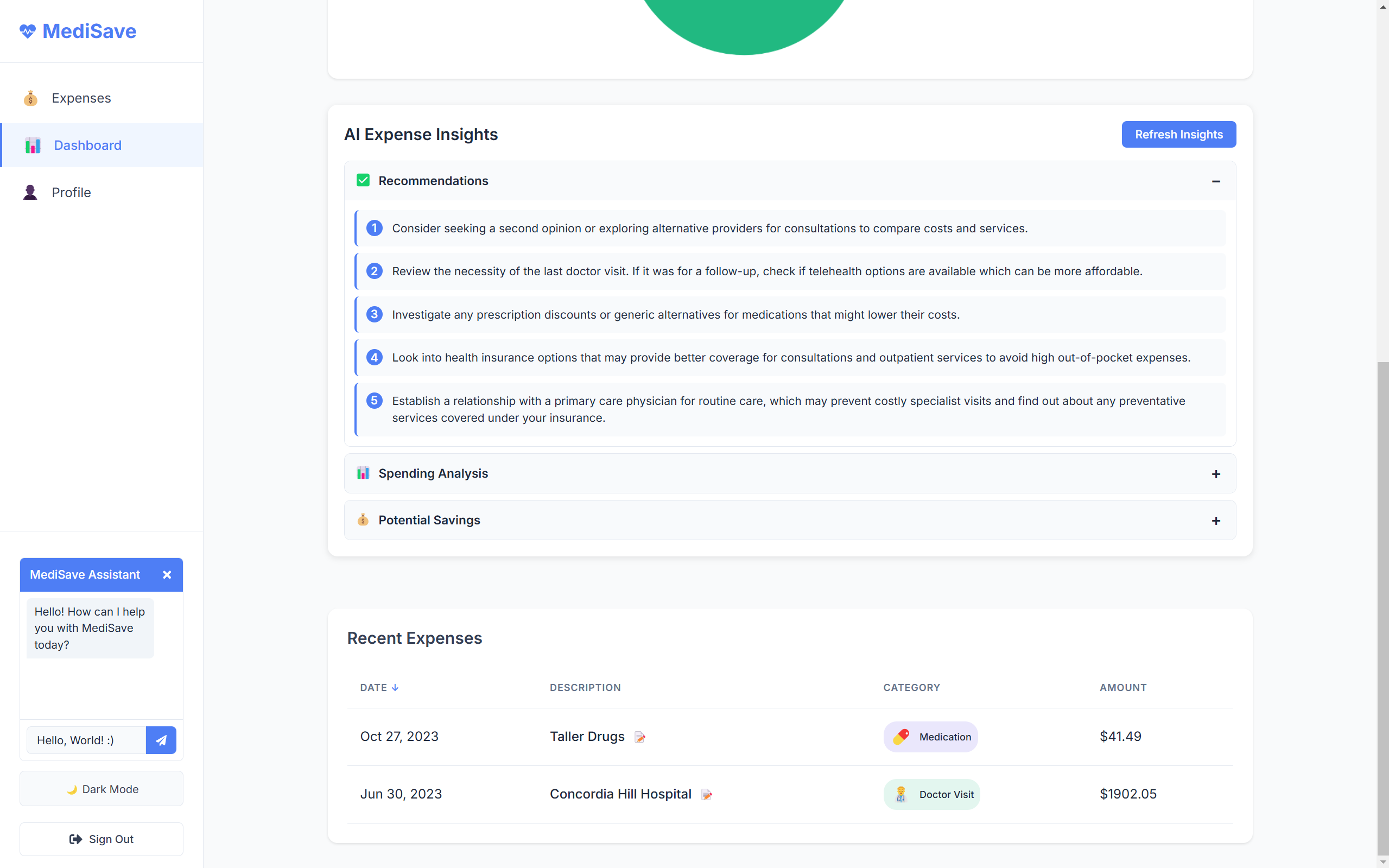
Task: Click the Dashboard bar chart icon
Action: [x=33, y=145]
